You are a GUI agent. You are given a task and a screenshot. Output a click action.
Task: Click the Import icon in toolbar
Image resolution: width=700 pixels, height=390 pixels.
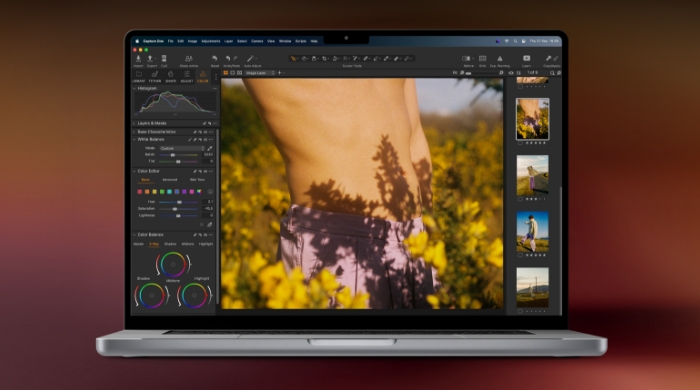pyautogui.click(x=138, y=58)
